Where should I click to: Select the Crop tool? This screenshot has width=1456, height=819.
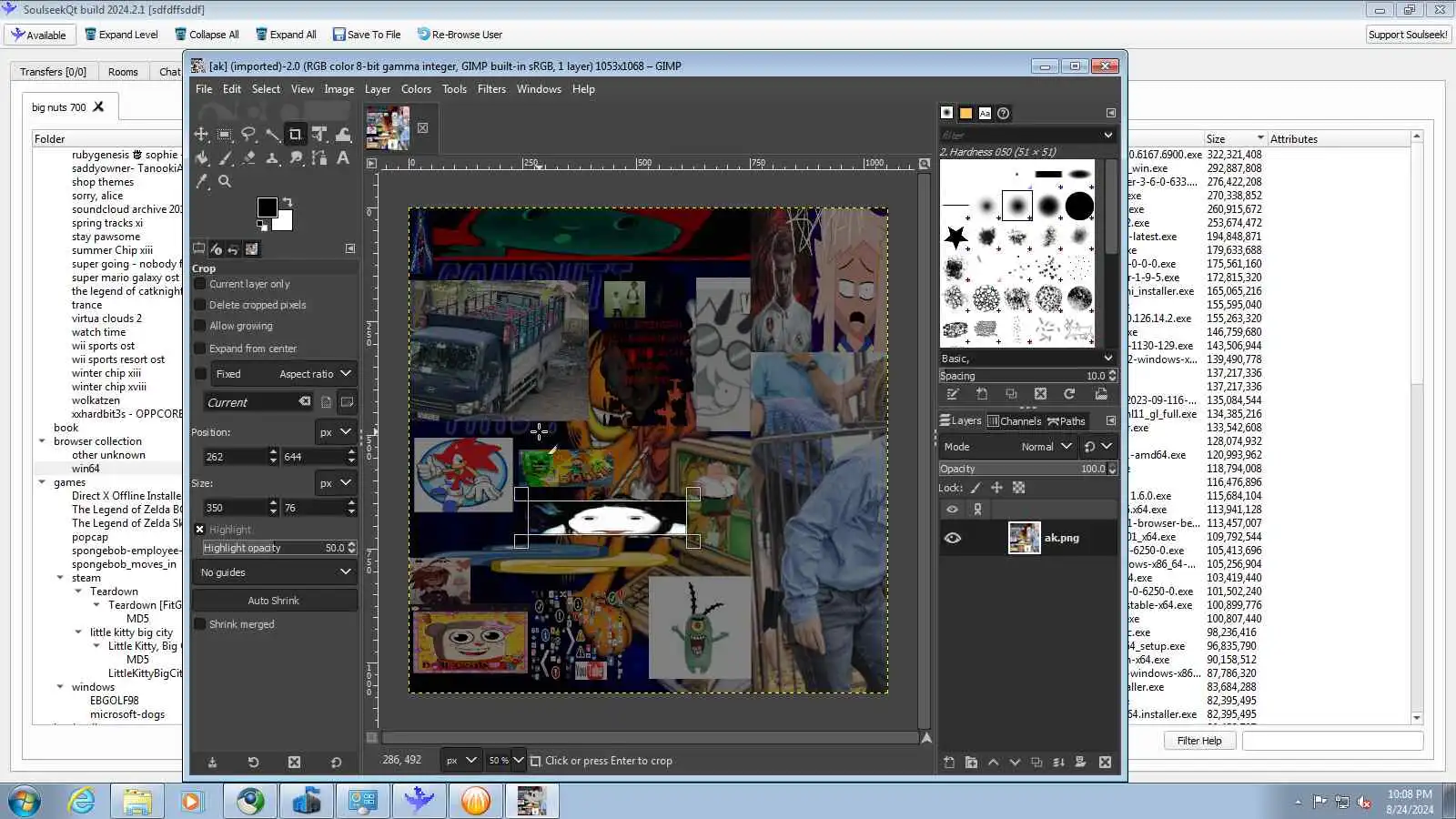click(295, 135)
